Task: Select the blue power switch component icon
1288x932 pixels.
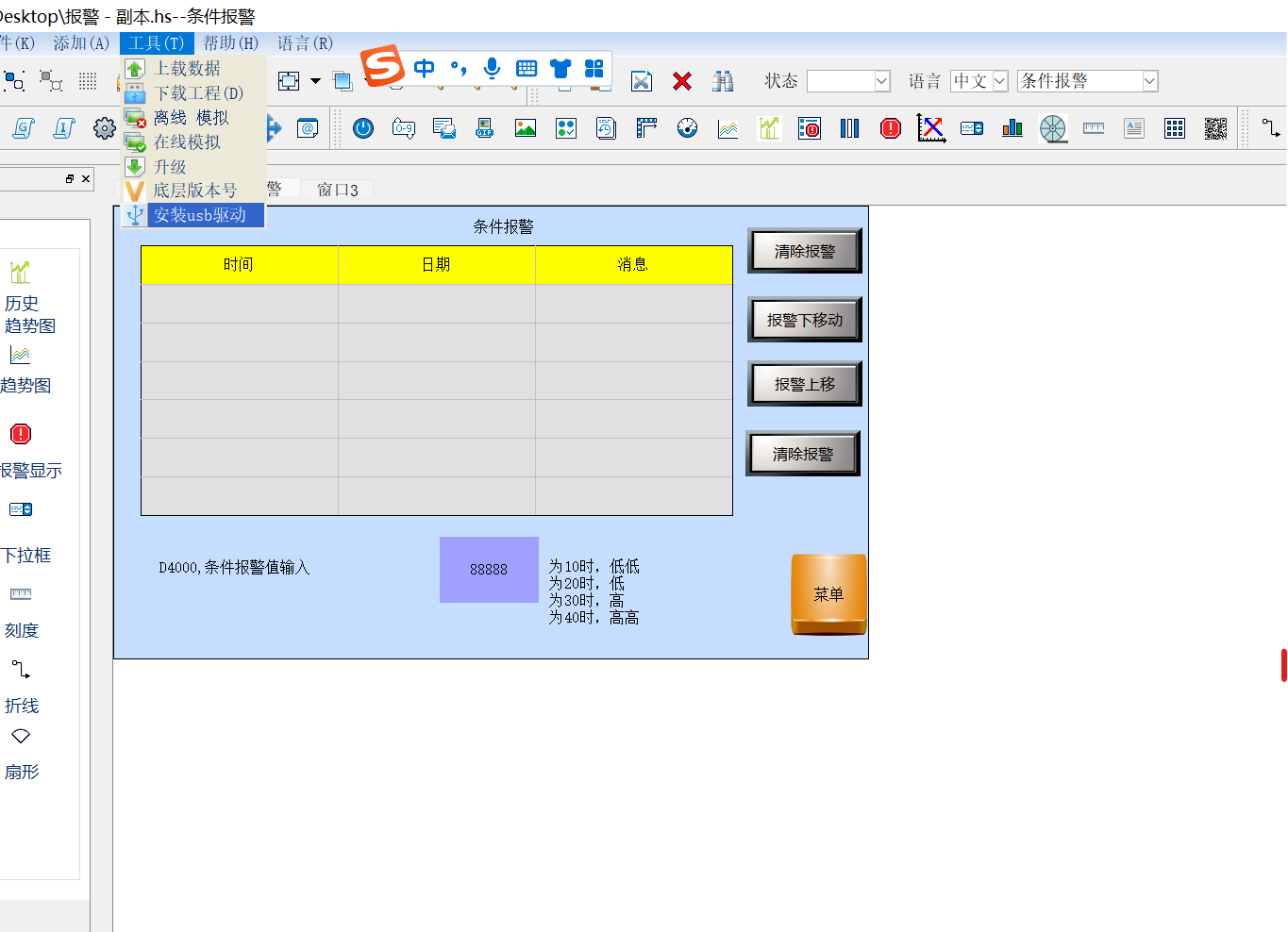Action: pos(363,128)
